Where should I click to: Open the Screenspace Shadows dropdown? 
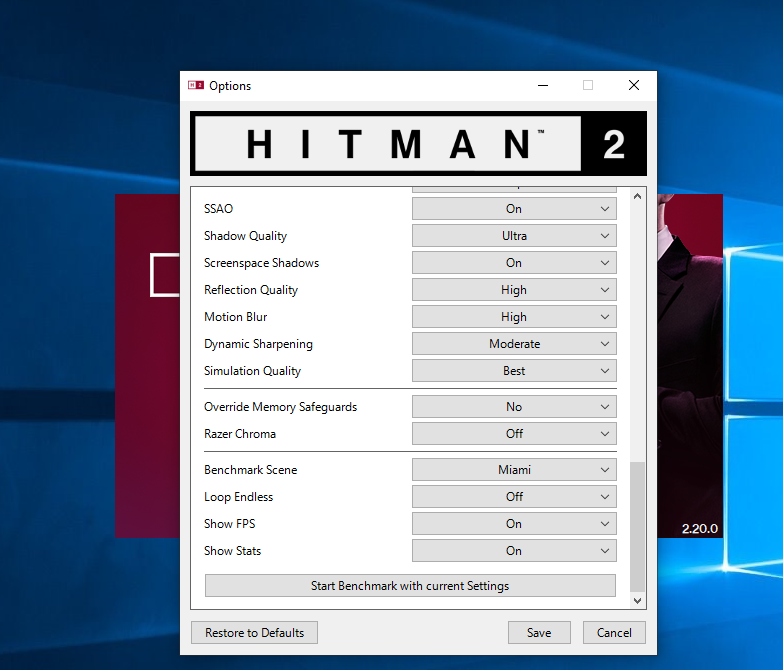[514, 263]
